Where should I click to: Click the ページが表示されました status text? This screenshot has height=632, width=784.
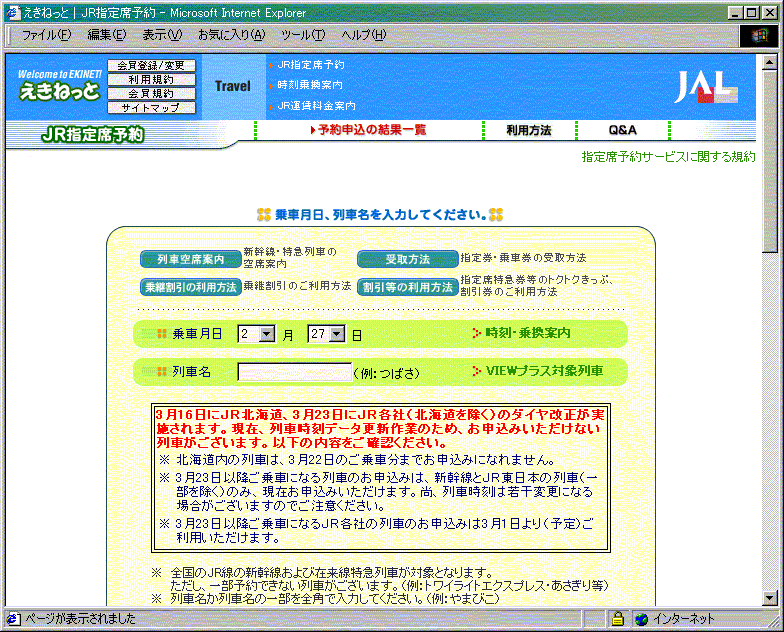coord(80,619)
